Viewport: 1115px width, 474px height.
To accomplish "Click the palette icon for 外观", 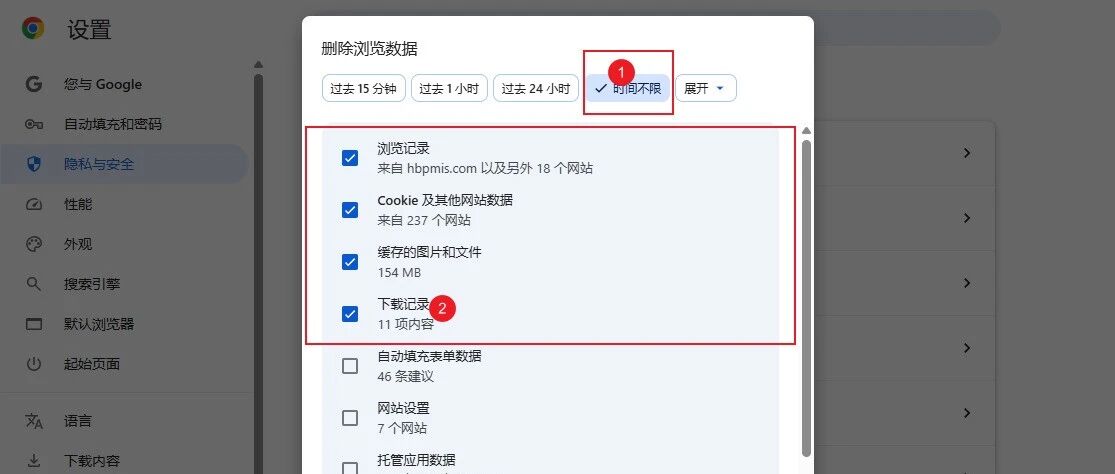I will pos(33,244).
